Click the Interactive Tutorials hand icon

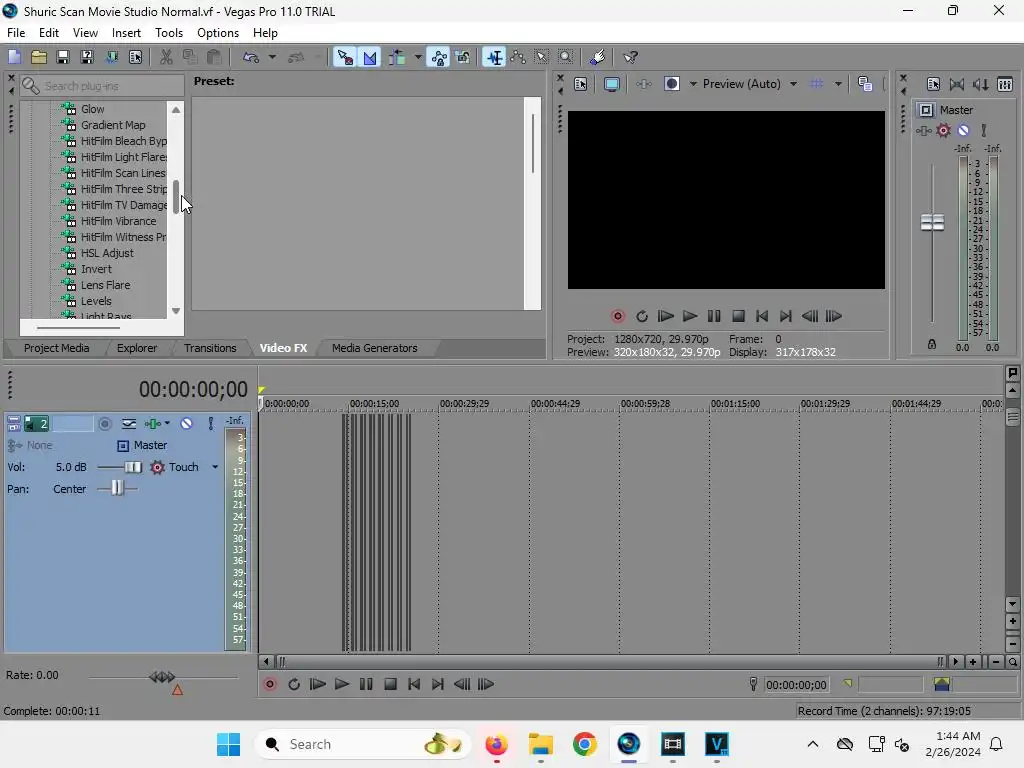597,57
